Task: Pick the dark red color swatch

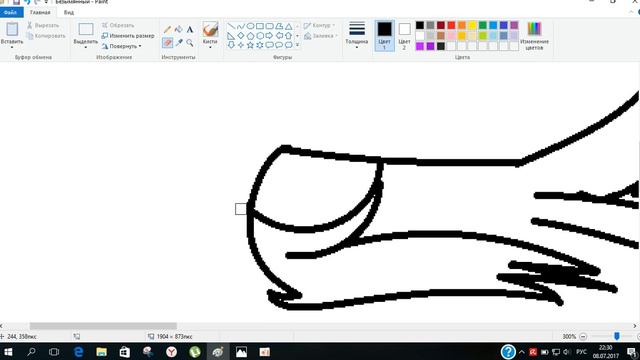Action: pos(441,25)
